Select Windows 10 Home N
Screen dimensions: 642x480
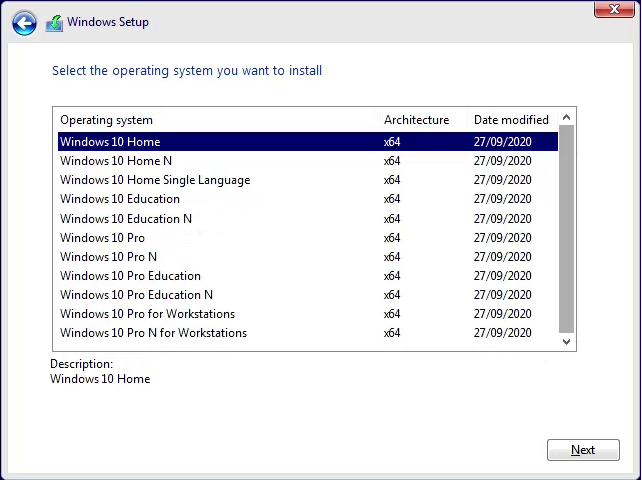pos(308,161)
